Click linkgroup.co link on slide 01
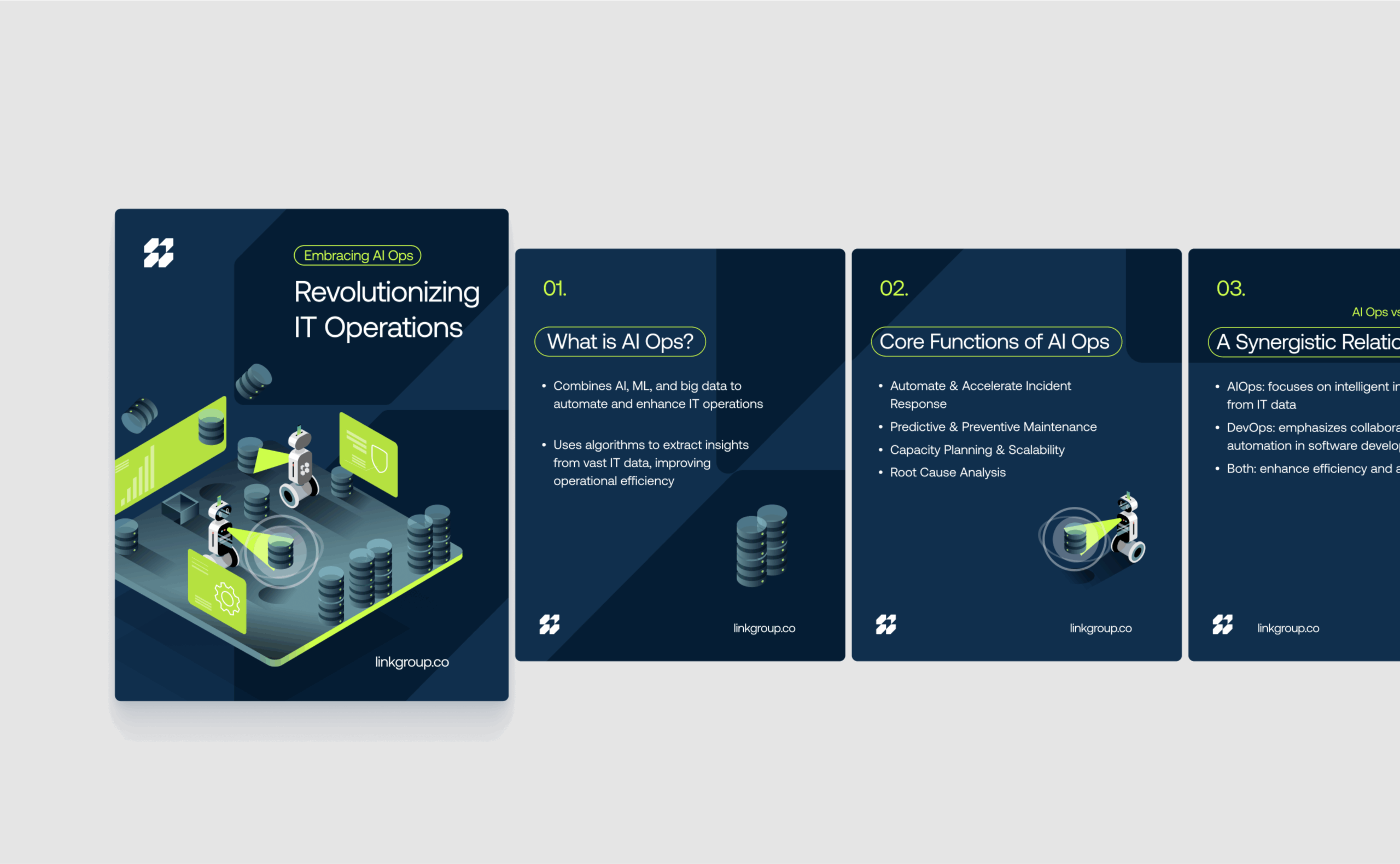Image resolution: width=1400 pixels, height=864 pixels. coord(764,628)
